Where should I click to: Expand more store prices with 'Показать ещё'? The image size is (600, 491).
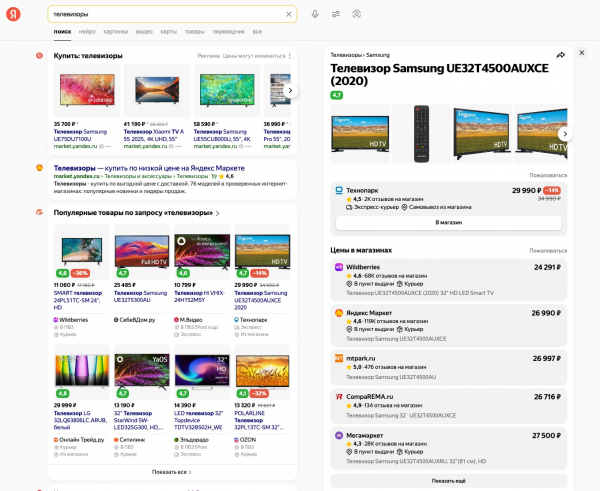(x=448, y=481)
